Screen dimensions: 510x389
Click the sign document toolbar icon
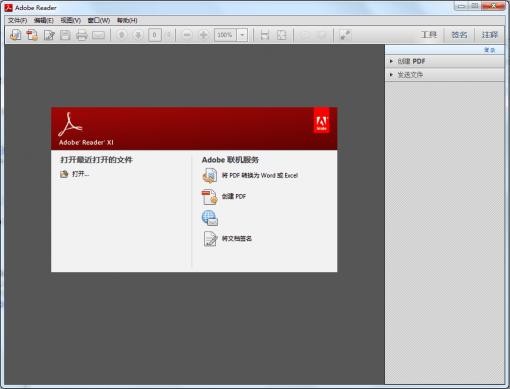click(x=49, y=35)
